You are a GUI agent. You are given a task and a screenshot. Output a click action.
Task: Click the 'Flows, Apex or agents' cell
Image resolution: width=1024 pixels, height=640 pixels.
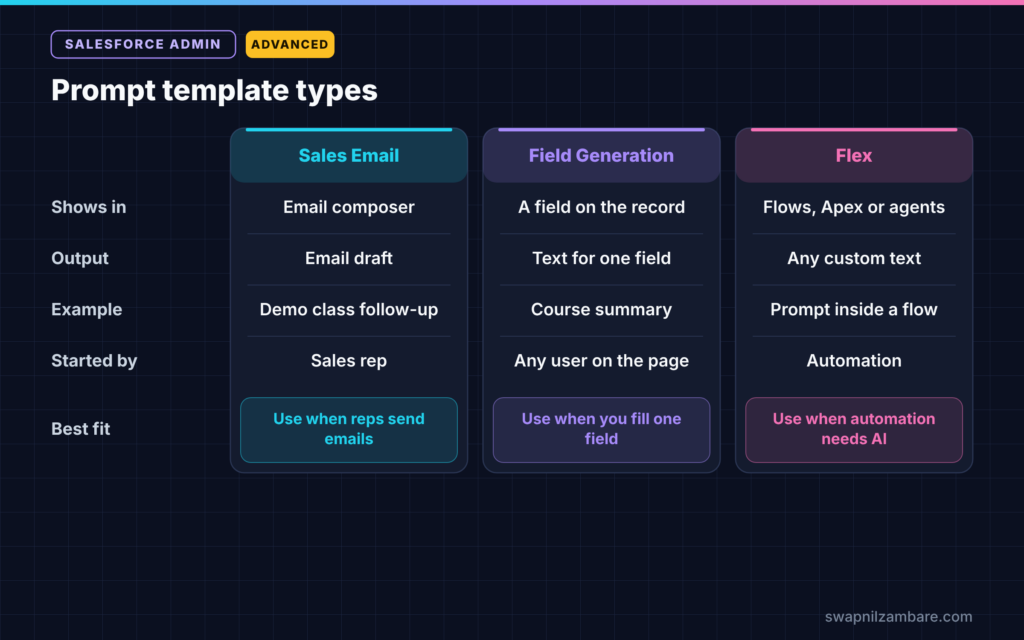coord(854,207)
